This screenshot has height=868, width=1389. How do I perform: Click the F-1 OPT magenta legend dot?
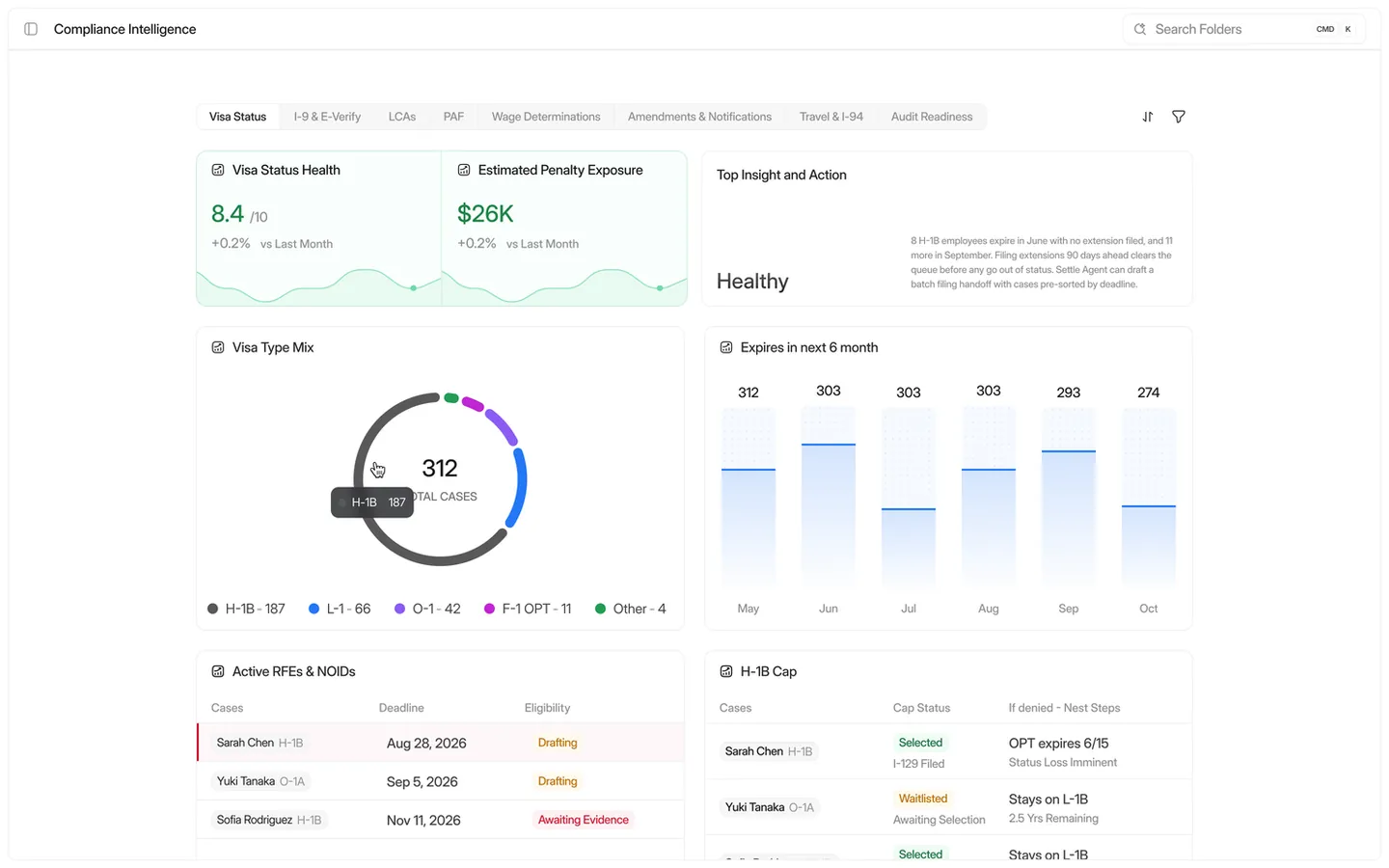click(489, 609)
